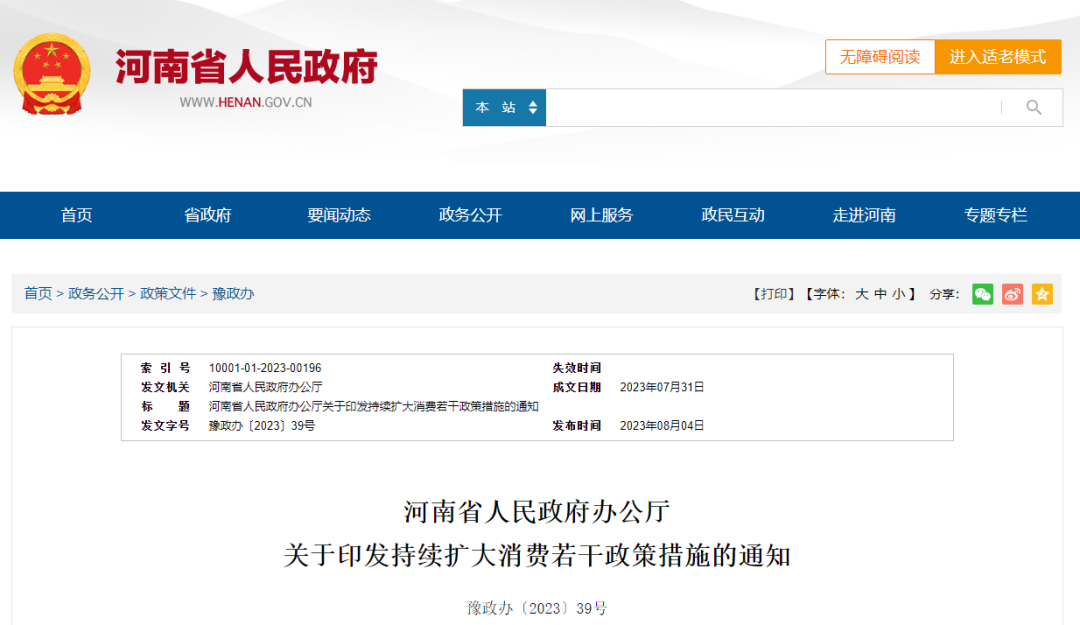The height and width of the screenshot is (625, 1080).
Task: Click the WWW.HENAN.GOV.CN address text
Action: pos(246,102)
